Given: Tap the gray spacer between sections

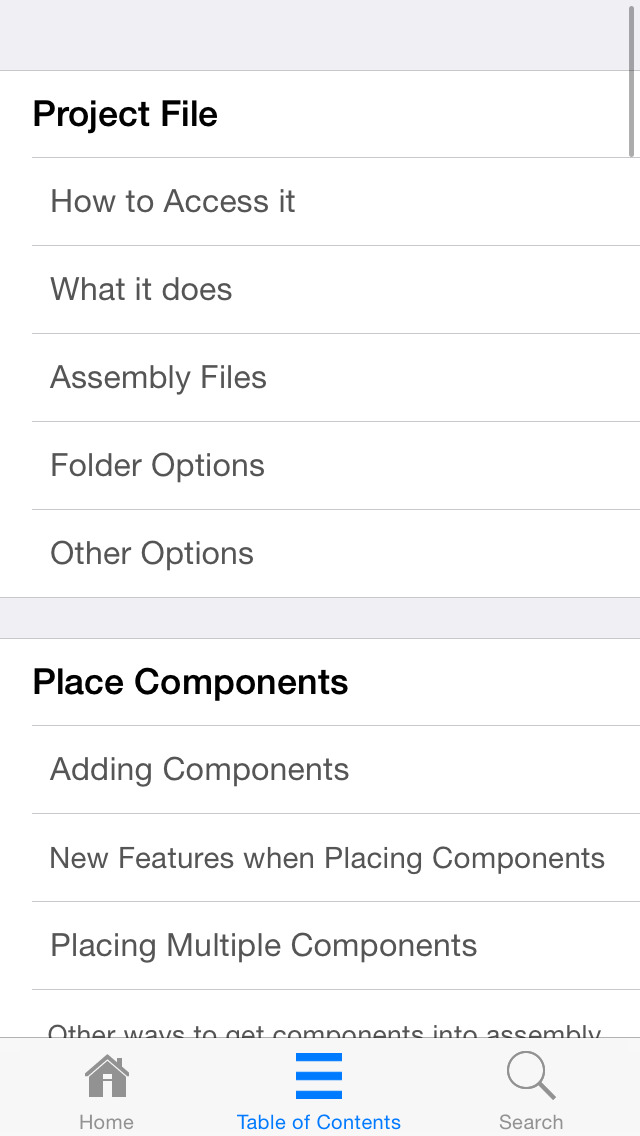Looking at the screenshot, I should click(x=320, y=618).
